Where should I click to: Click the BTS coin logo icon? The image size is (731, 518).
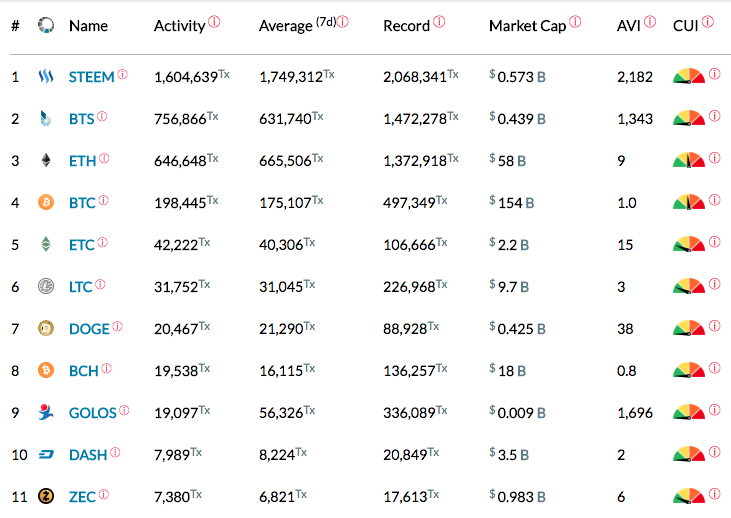point(45,118)
